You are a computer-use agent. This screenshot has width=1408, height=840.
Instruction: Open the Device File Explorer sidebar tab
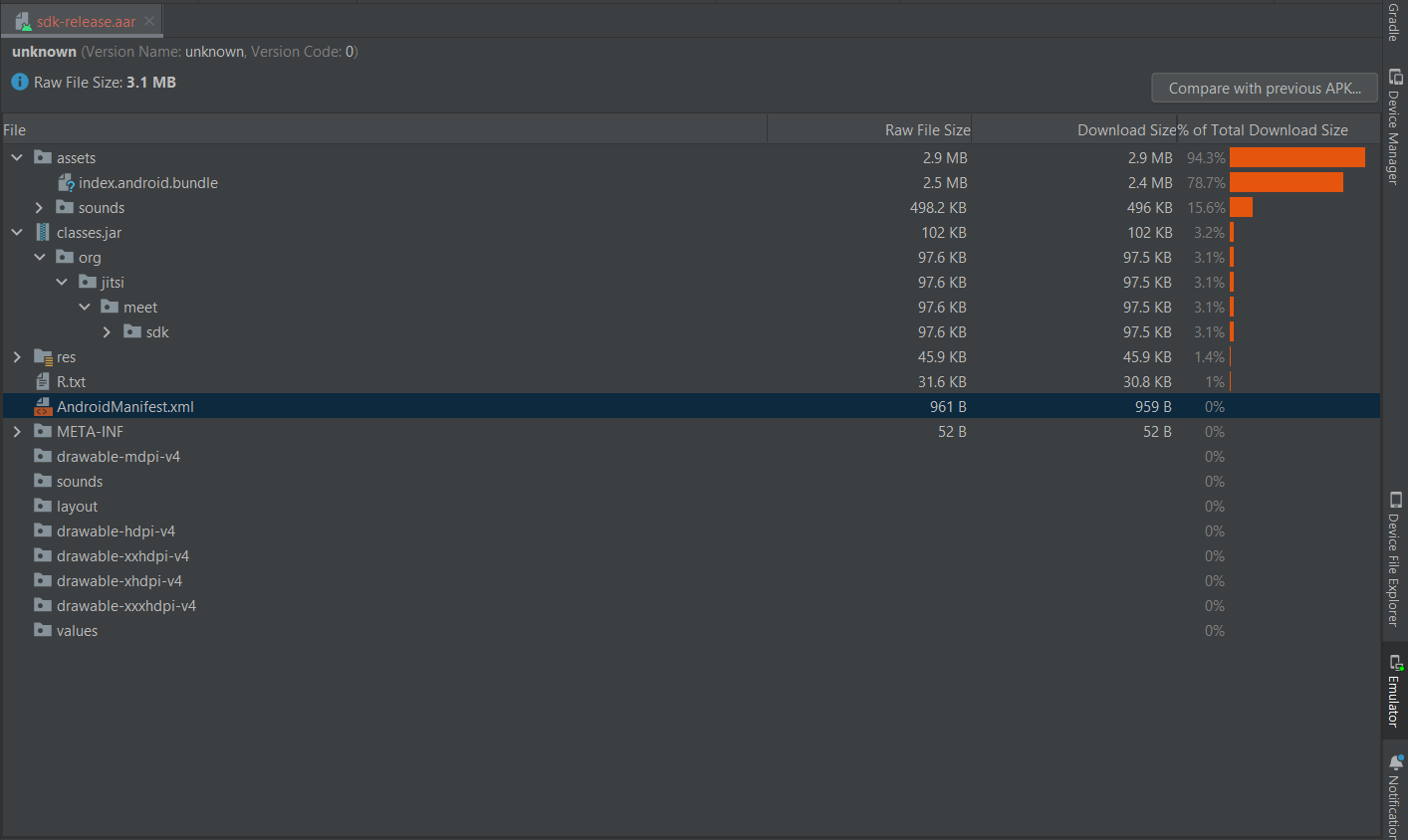coord(1395,500)
